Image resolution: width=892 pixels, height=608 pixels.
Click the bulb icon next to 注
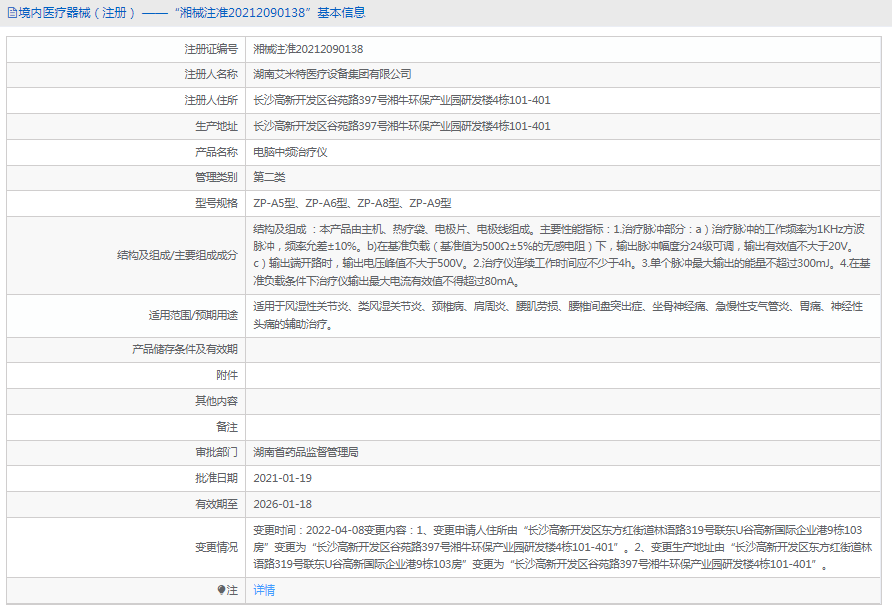(x=221, y=590)
